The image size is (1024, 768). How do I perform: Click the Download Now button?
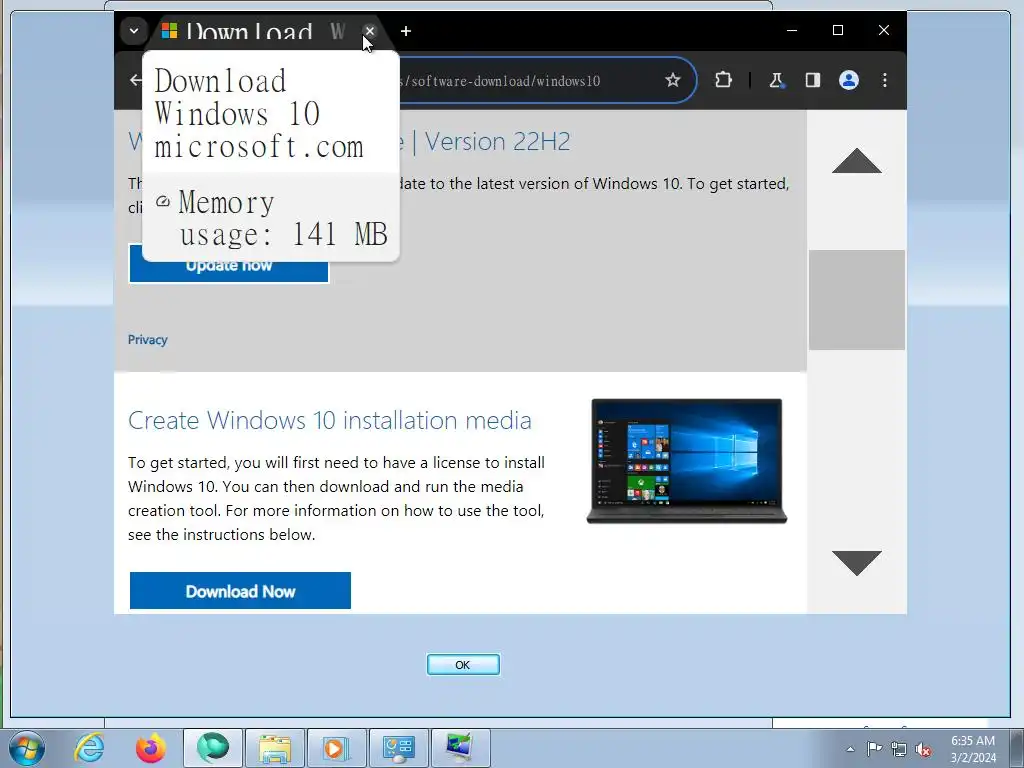[240, 591]
